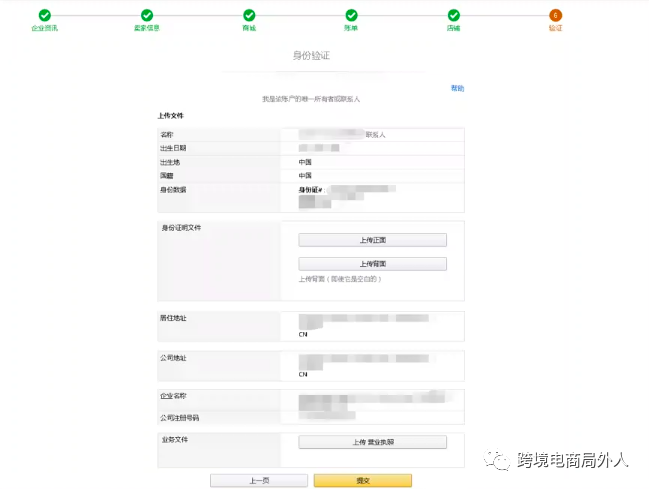Screen dimensions: 649x489
Task: Click the 名称 row label
Action: tap(167, 135)
